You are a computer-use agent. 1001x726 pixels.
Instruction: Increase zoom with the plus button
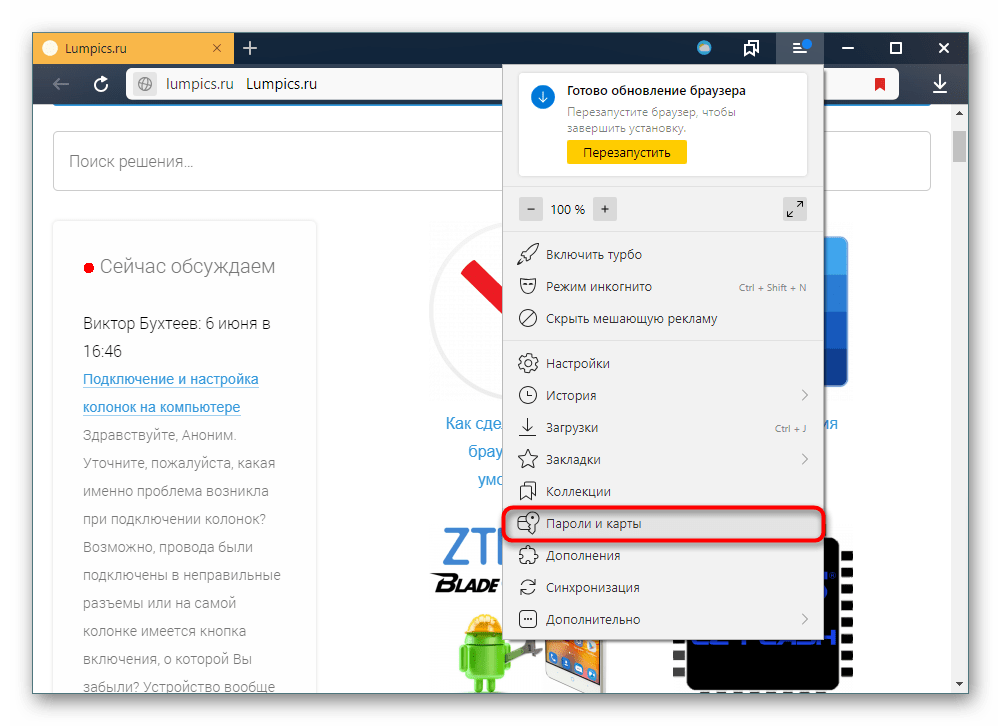tap(604, 209)
